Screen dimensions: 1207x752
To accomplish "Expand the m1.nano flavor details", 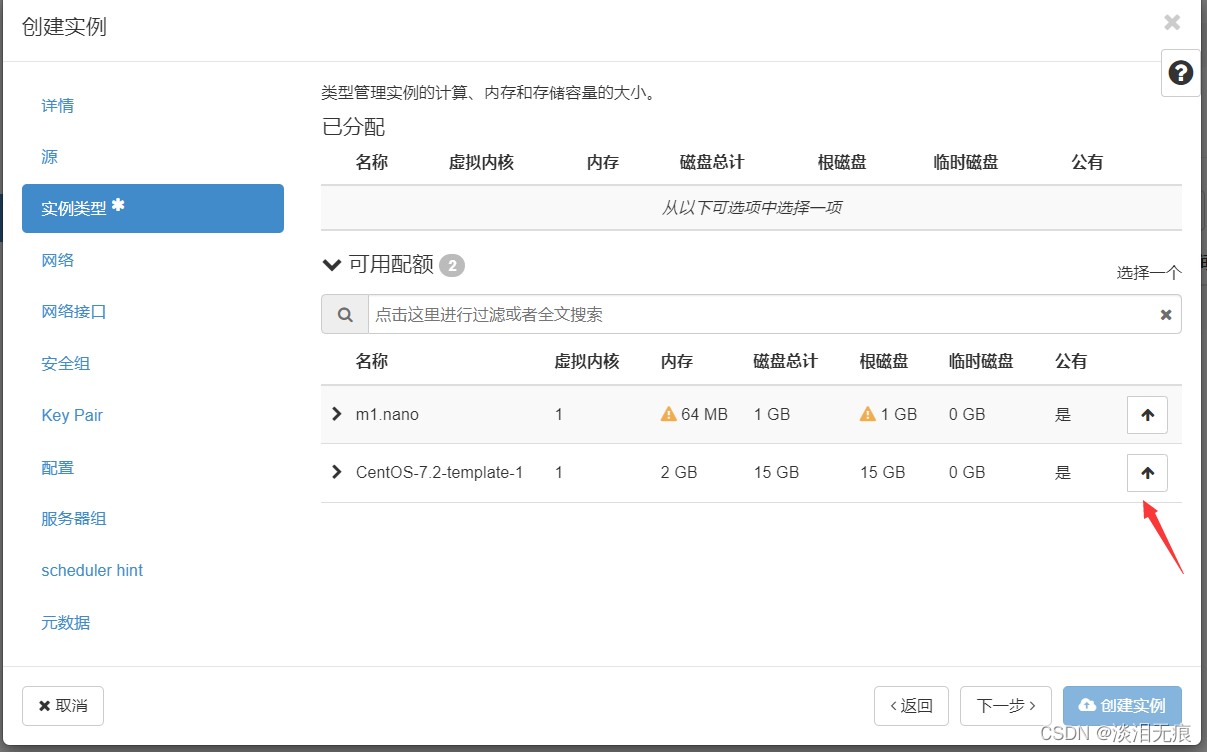I will tap(336, 414).
